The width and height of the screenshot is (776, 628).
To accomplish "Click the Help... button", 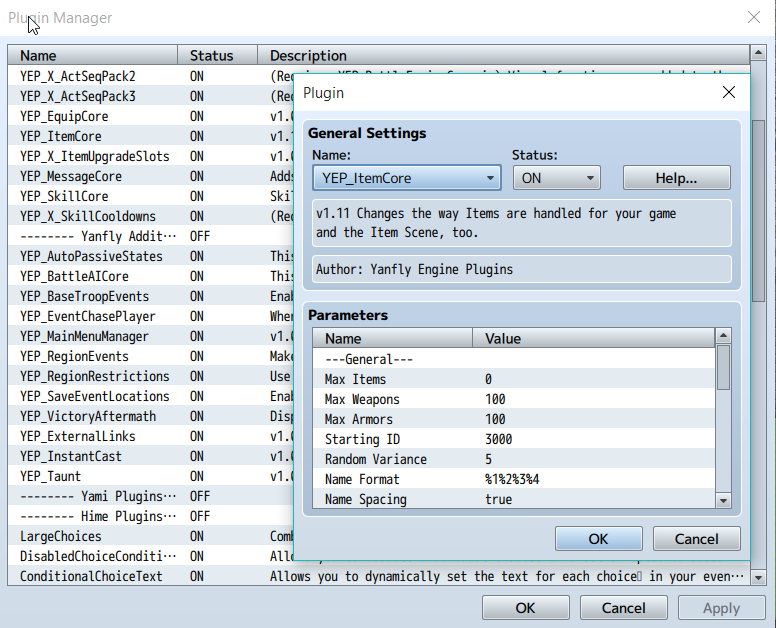I will pyautogui.click(x=677, y=178).
